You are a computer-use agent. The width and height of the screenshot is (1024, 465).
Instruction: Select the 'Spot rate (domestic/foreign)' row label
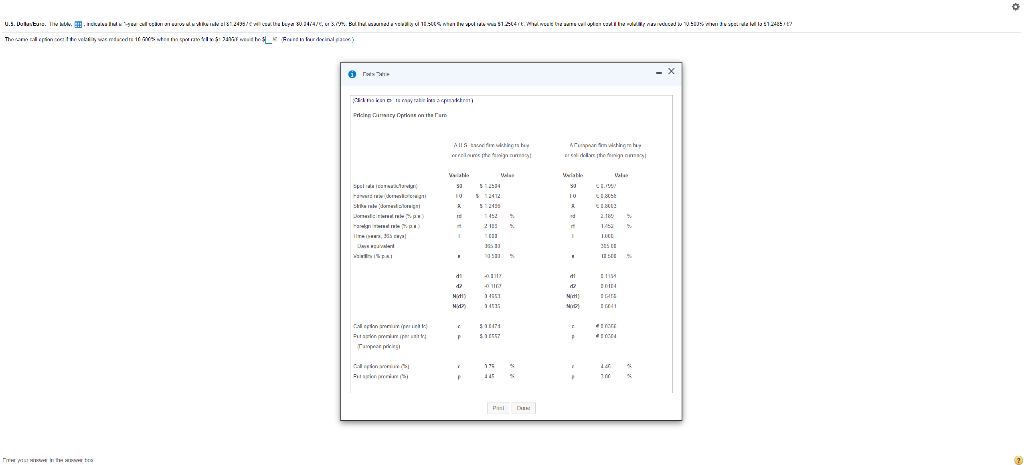385,186
